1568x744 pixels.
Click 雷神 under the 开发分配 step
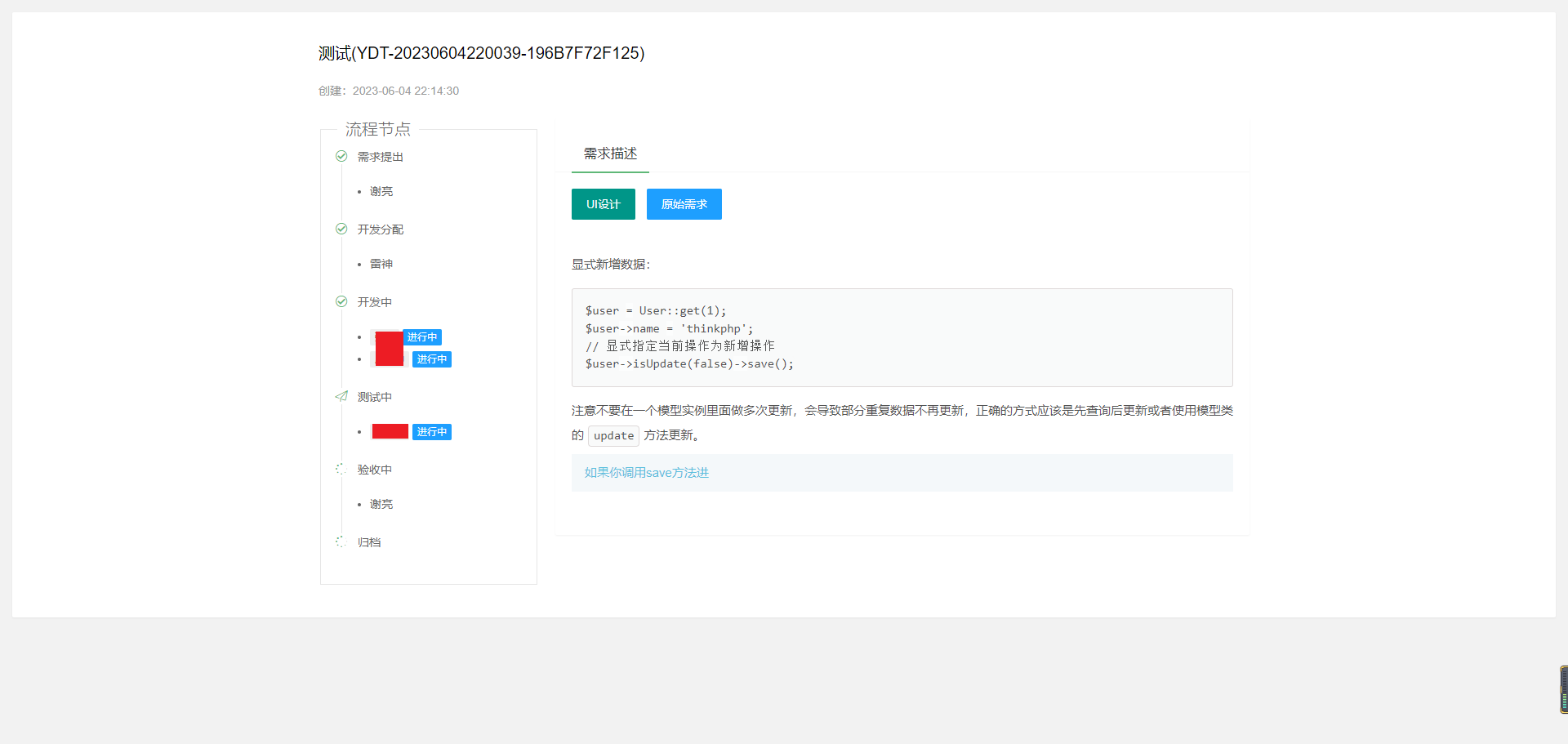(381, 264)
